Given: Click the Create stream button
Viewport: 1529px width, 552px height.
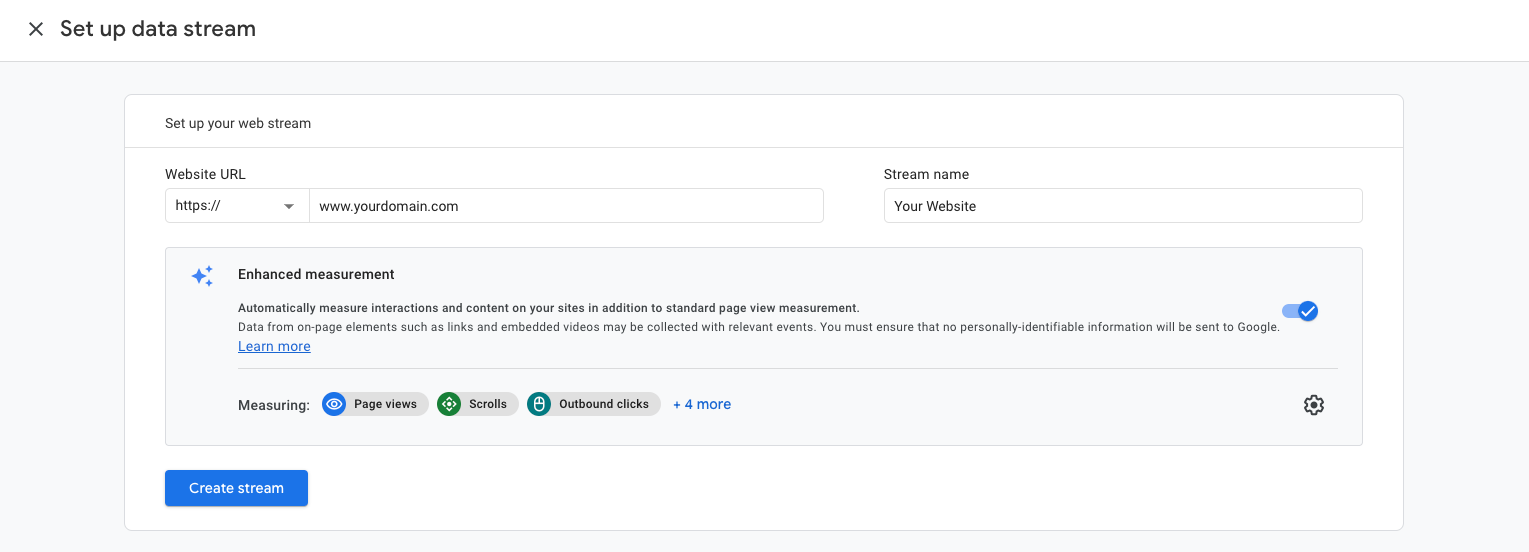Looking at the screenshot, I should pos(236,488).
